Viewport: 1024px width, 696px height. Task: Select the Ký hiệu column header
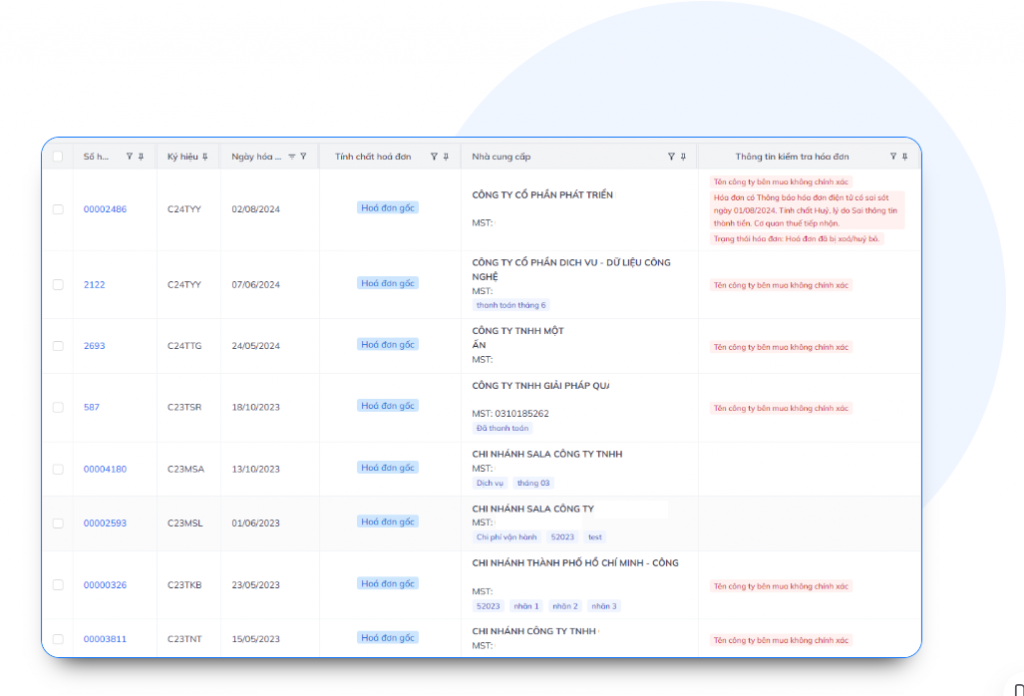click(x=185, y=156)
